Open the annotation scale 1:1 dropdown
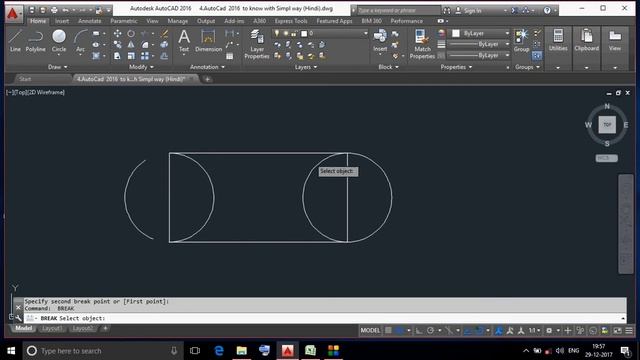Screen dimensions: 640x360 534,331
